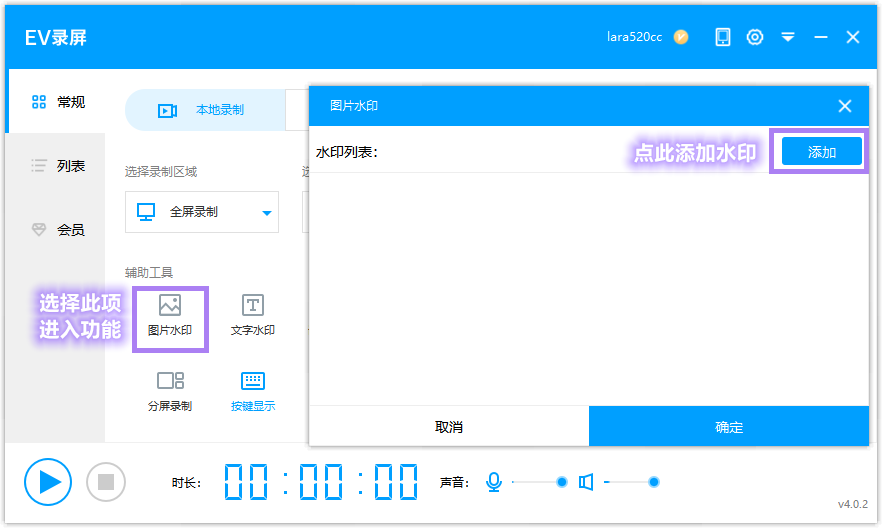
Task: Click the 添加 button to add watermark
Action: (x=821, y=152)
